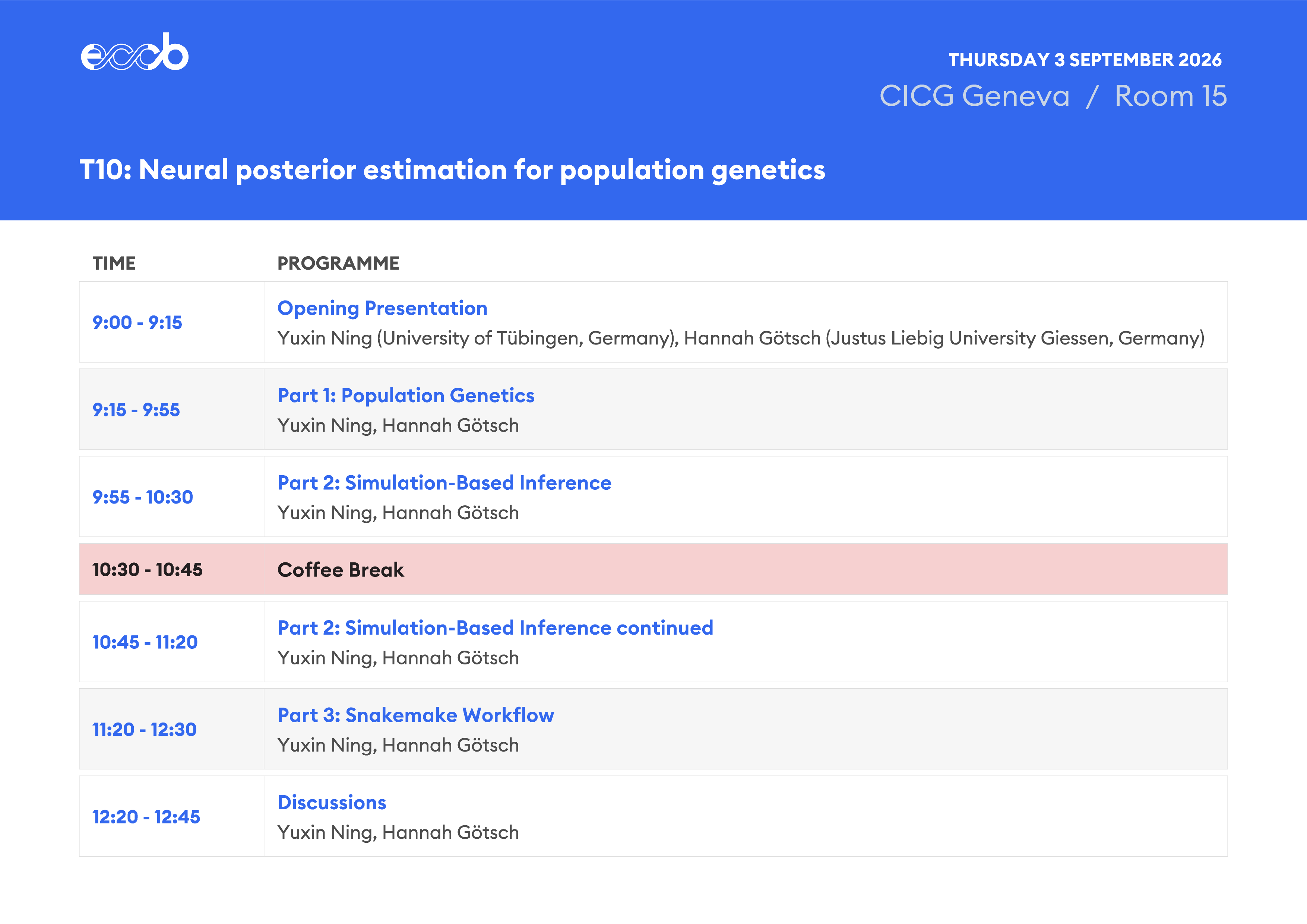Image resolution: width=1307 pixels, height=924 pixels.
Task: Click the 9:55 - 10:30 time slot
Action: click(142, 497)
